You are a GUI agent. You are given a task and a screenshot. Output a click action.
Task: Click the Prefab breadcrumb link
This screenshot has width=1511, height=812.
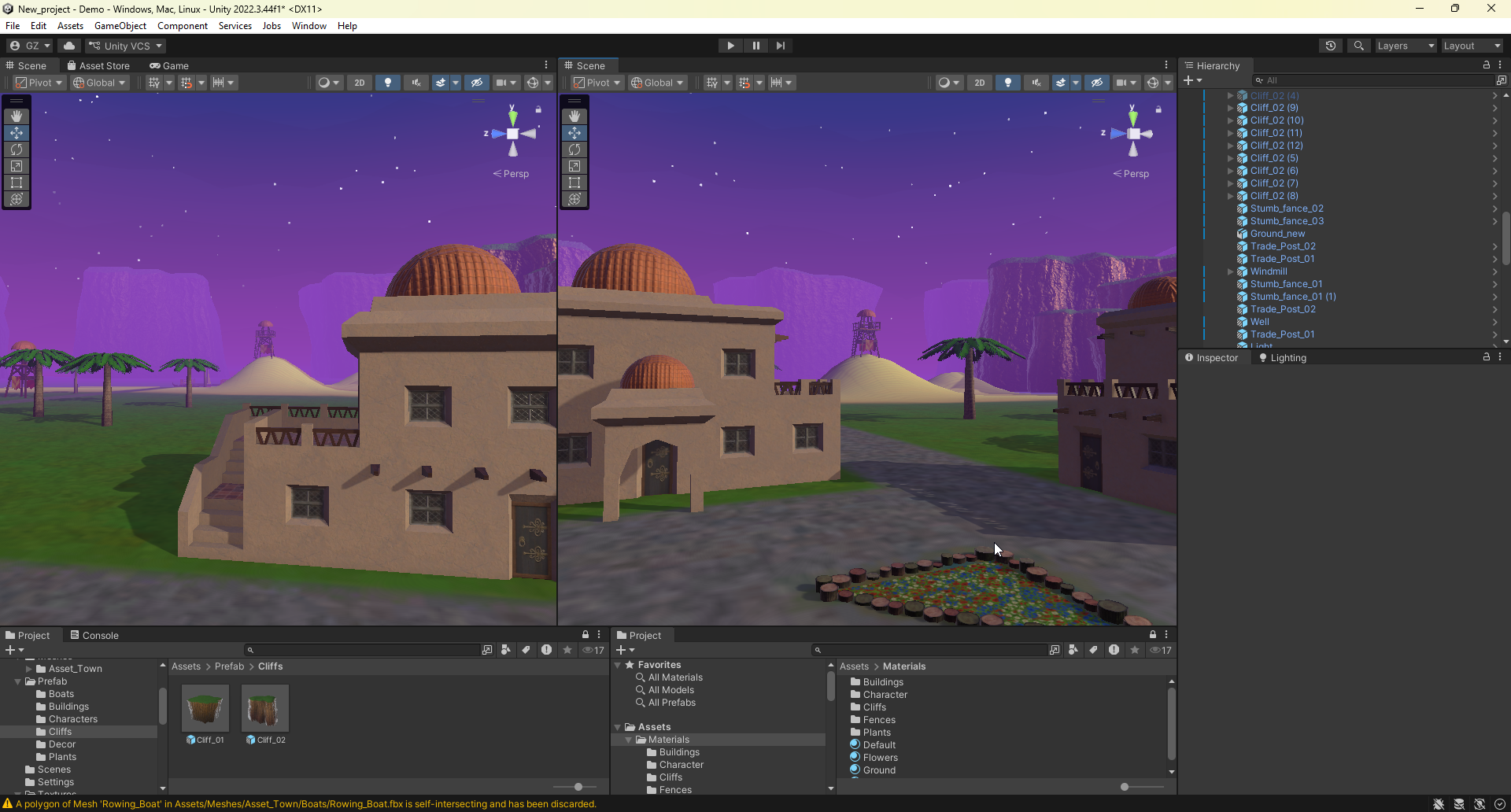pos(229,666)
